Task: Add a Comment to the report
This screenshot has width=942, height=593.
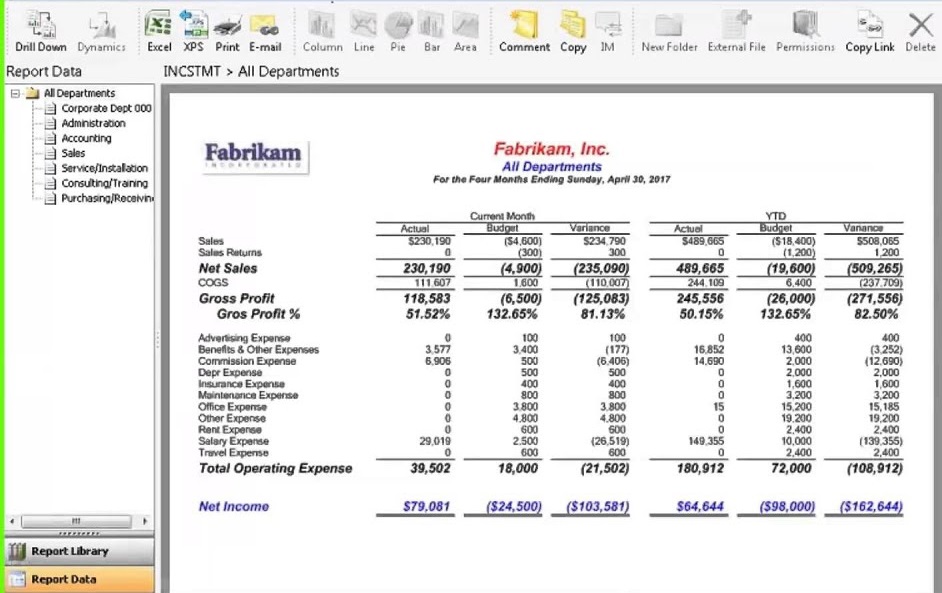Action: pos(524,31)
